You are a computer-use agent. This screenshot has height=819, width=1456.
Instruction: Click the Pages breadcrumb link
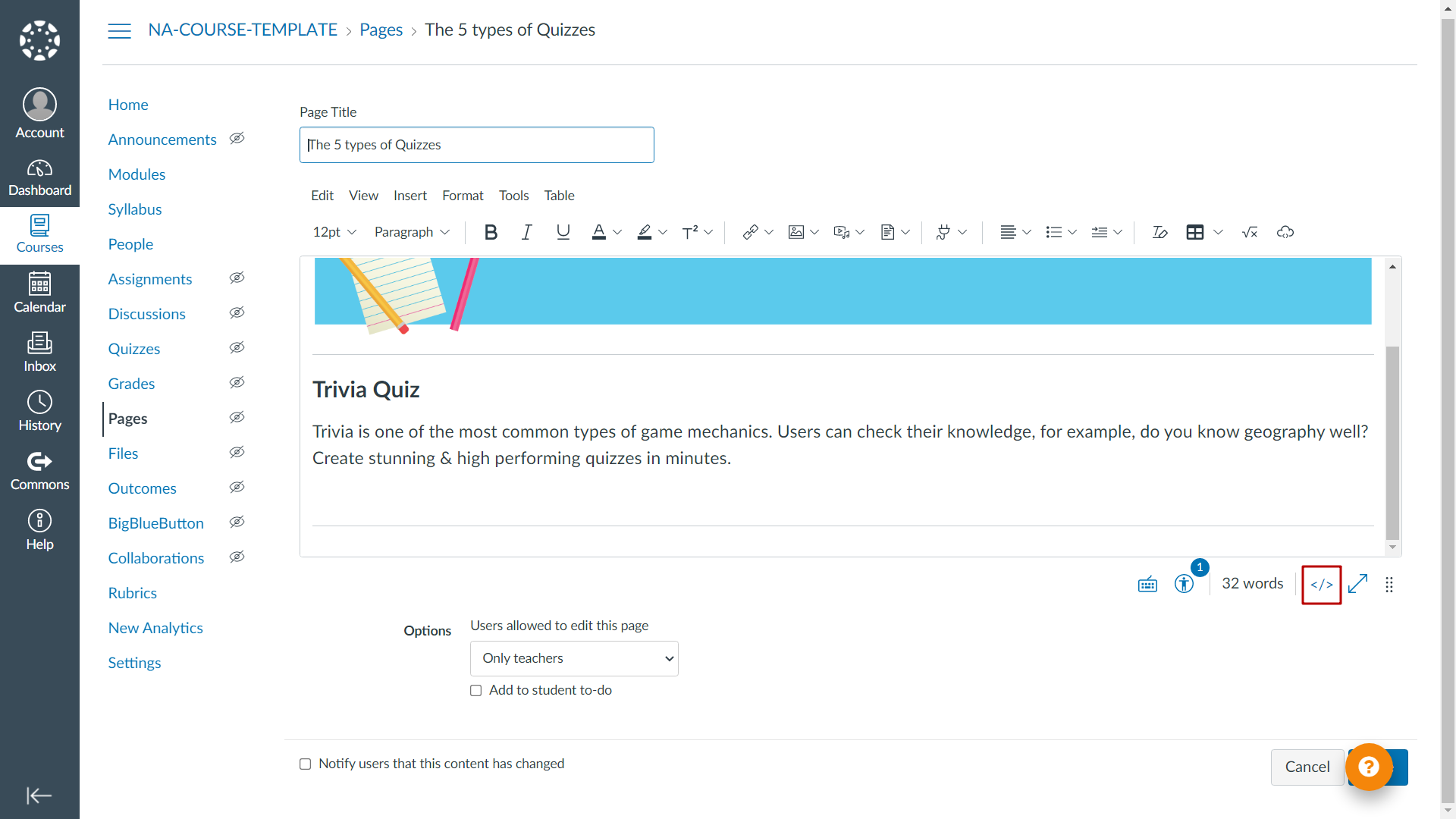pos(380,30)
